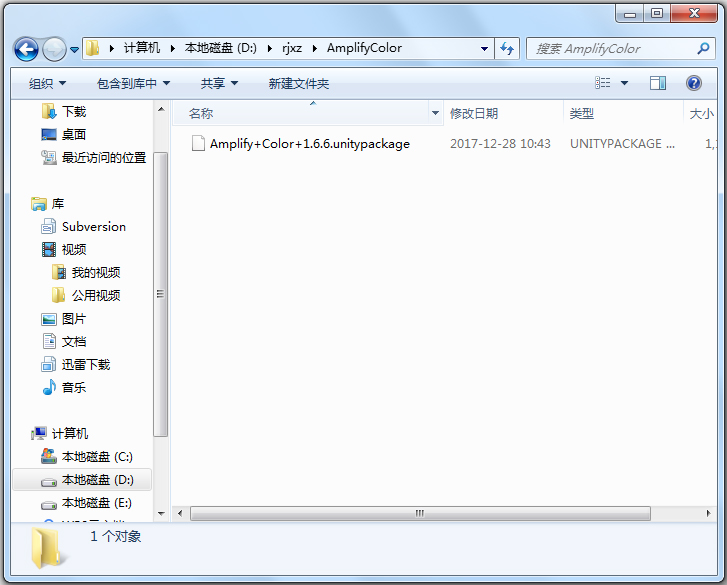Viewport: 727px width, 585px height.
Task: Open 下载 in the navigation pane
Action: [x=74, y=111]
